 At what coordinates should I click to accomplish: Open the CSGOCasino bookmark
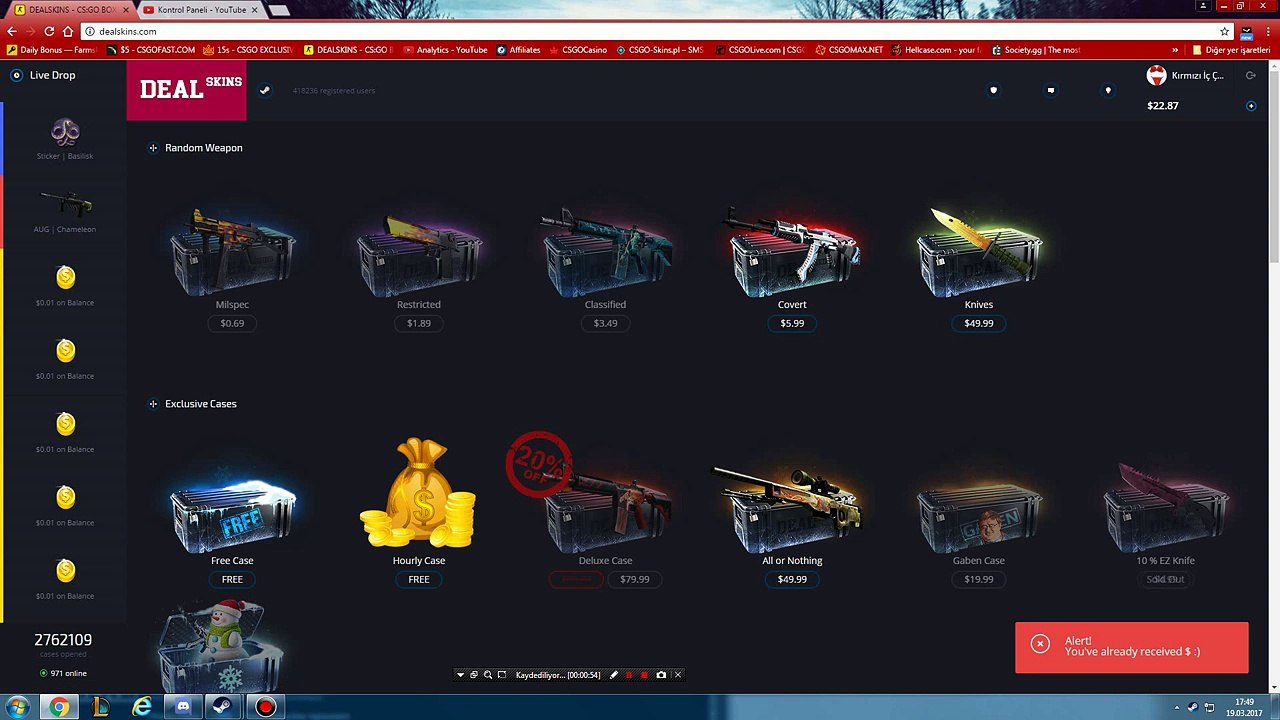(578, 50)
